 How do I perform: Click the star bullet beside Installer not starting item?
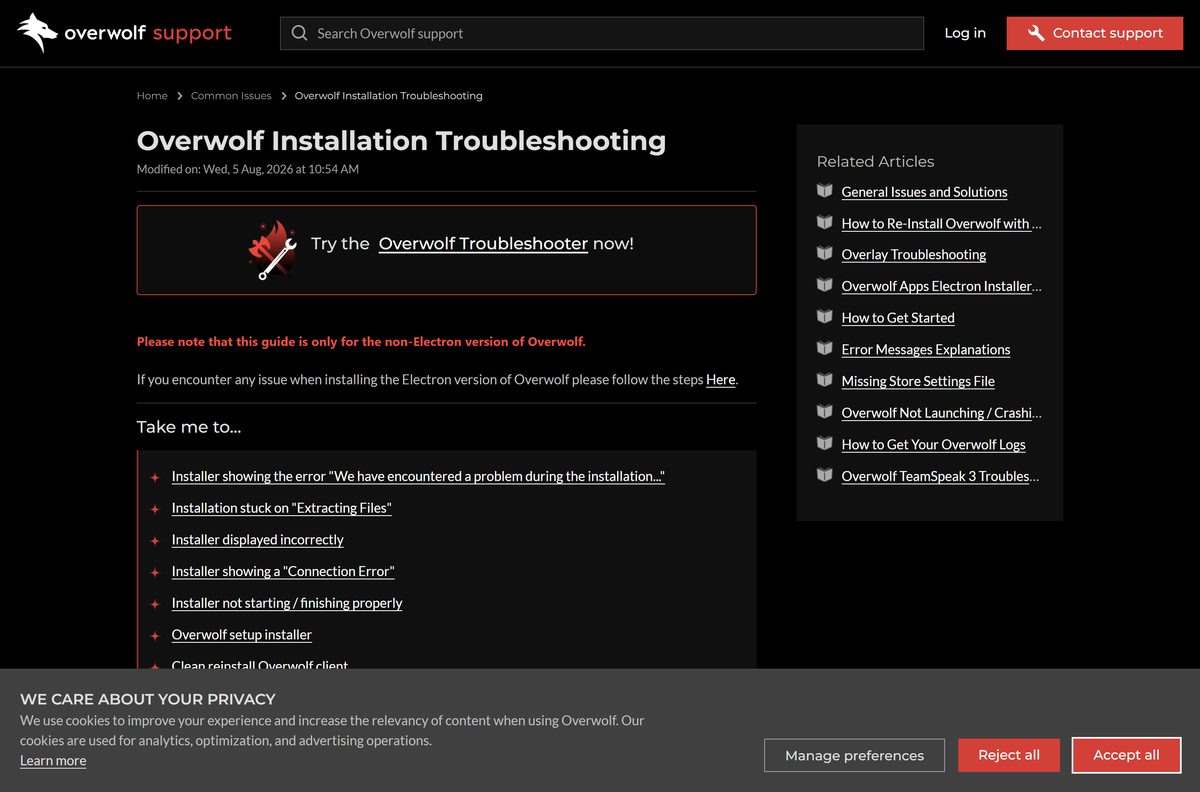155,604
